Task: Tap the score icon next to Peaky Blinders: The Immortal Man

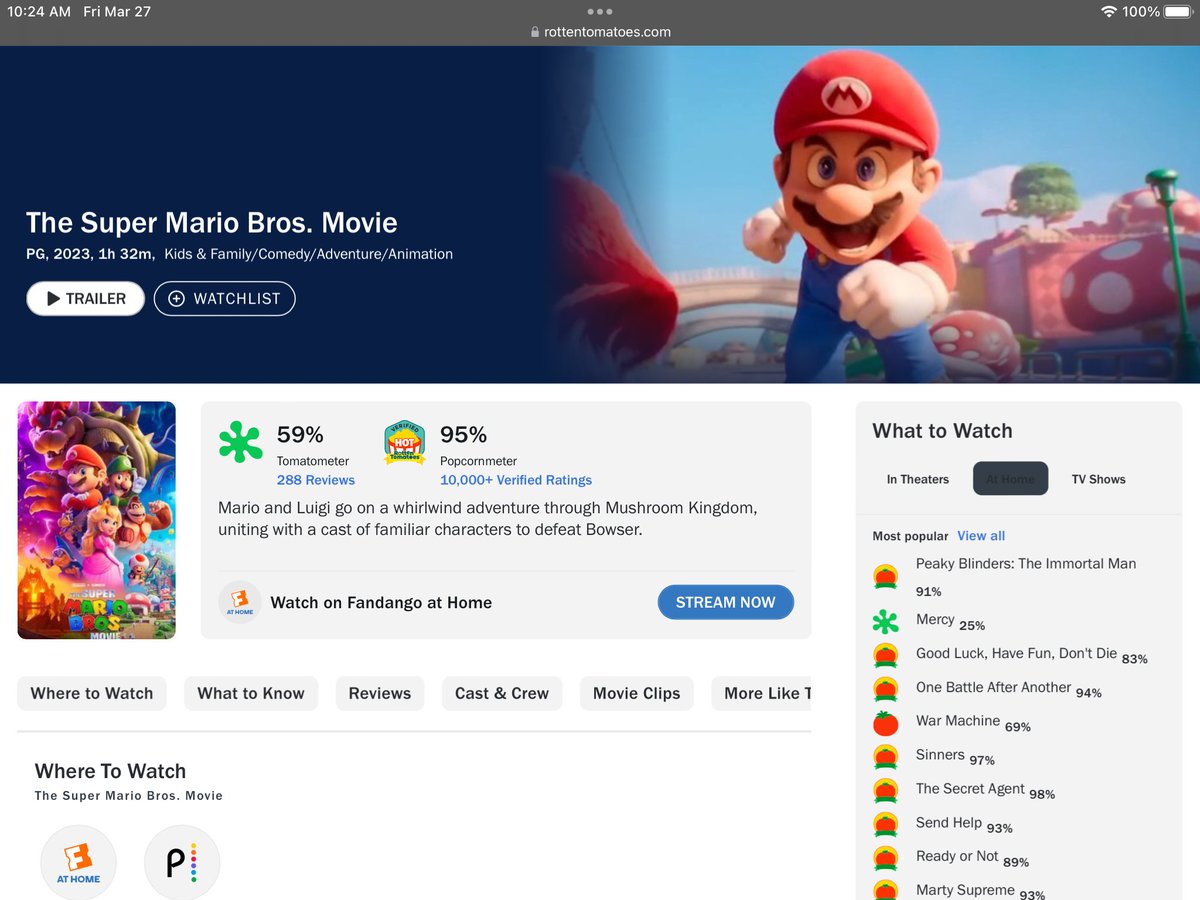Action: point(885,577)
